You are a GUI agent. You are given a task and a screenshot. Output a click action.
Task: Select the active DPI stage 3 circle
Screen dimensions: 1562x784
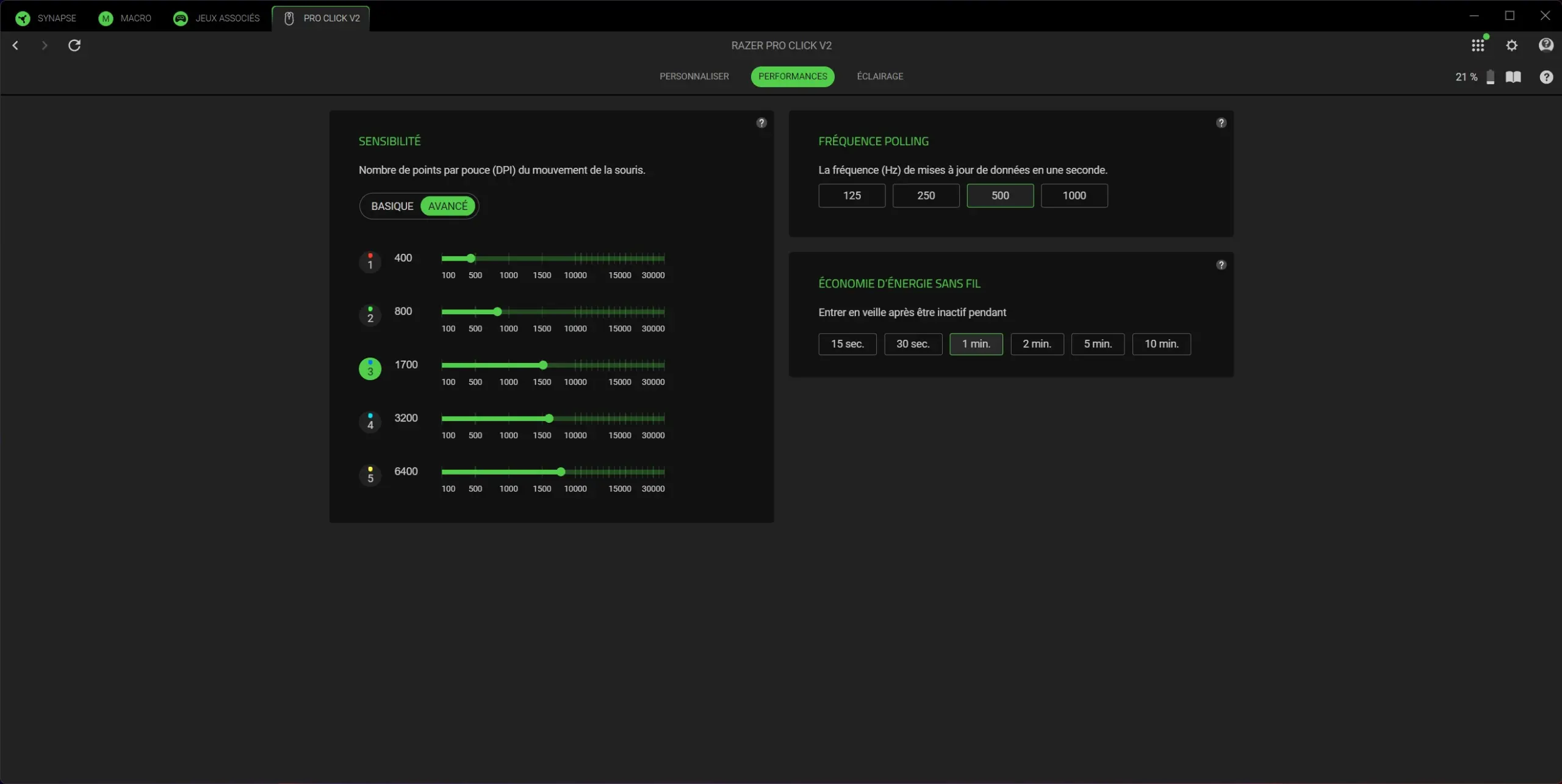tap(370, 369)
